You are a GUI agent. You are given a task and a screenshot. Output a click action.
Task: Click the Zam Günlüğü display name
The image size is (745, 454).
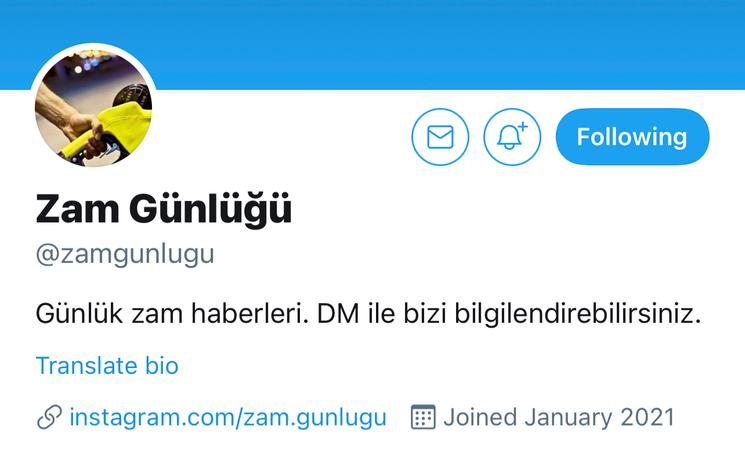[163, 208]
